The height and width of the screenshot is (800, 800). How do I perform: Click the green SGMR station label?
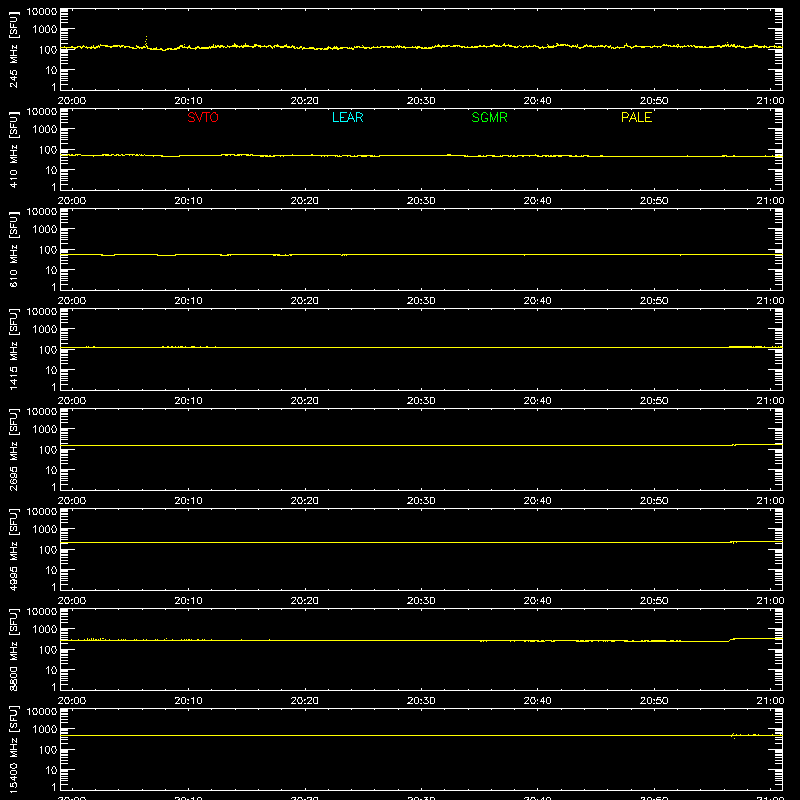coord(489,117)
